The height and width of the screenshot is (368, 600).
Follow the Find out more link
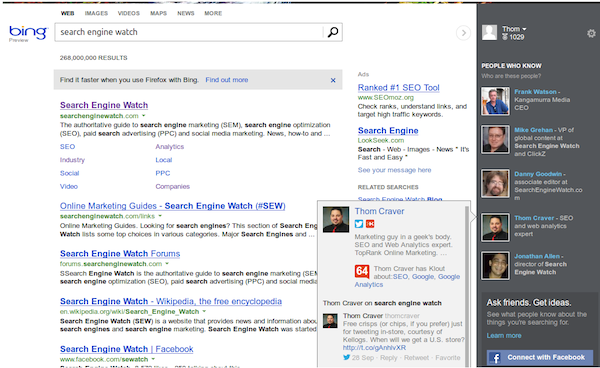[227, 80]
